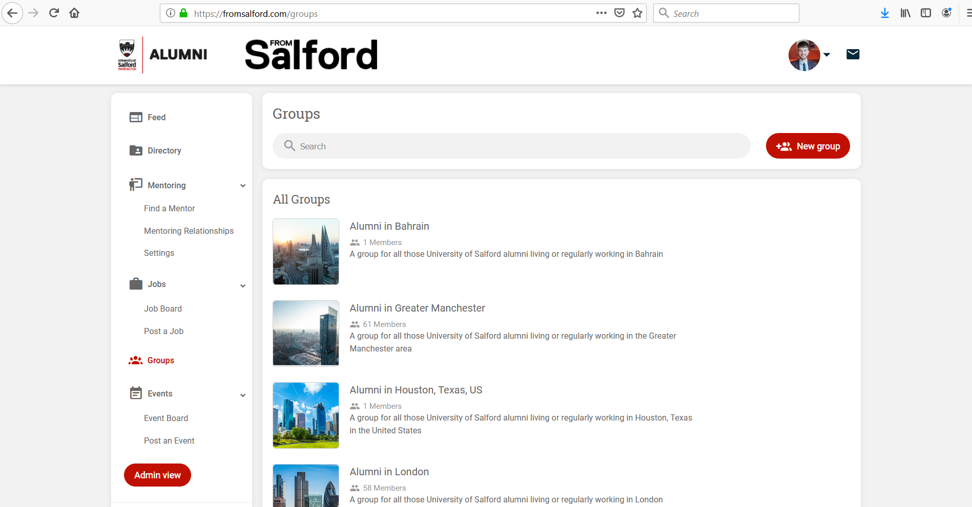Collapse the Jobs section chevron
This screenshot has width=972, height=507.
click(x=243, y=286)
